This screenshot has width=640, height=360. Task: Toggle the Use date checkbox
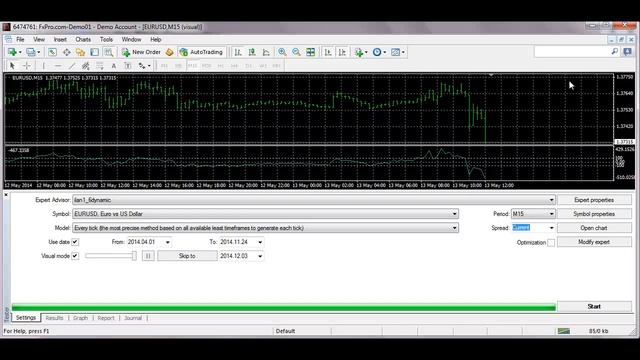(75, 242)
